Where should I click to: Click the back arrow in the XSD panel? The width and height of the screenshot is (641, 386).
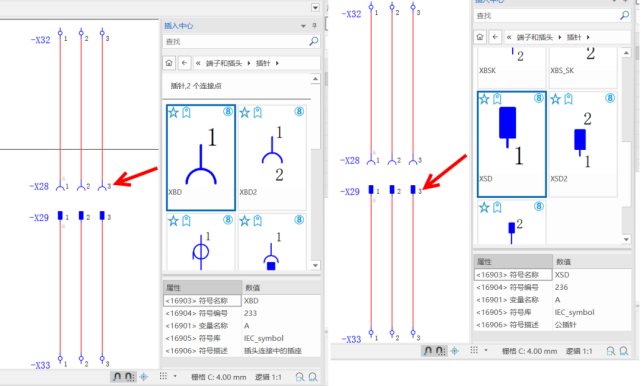[x=495, y=37]
